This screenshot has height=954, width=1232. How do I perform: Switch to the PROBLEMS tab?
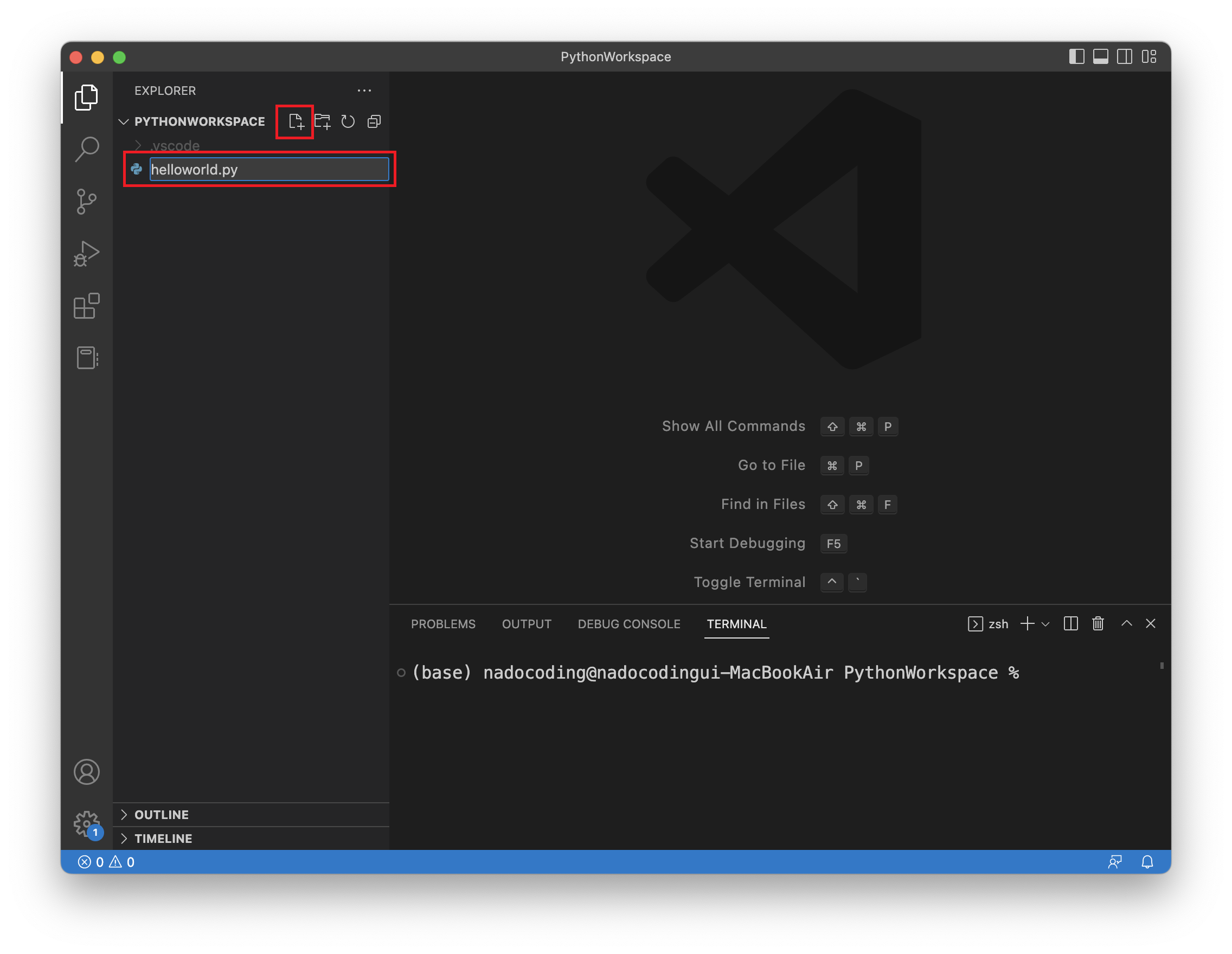point(443,623)
